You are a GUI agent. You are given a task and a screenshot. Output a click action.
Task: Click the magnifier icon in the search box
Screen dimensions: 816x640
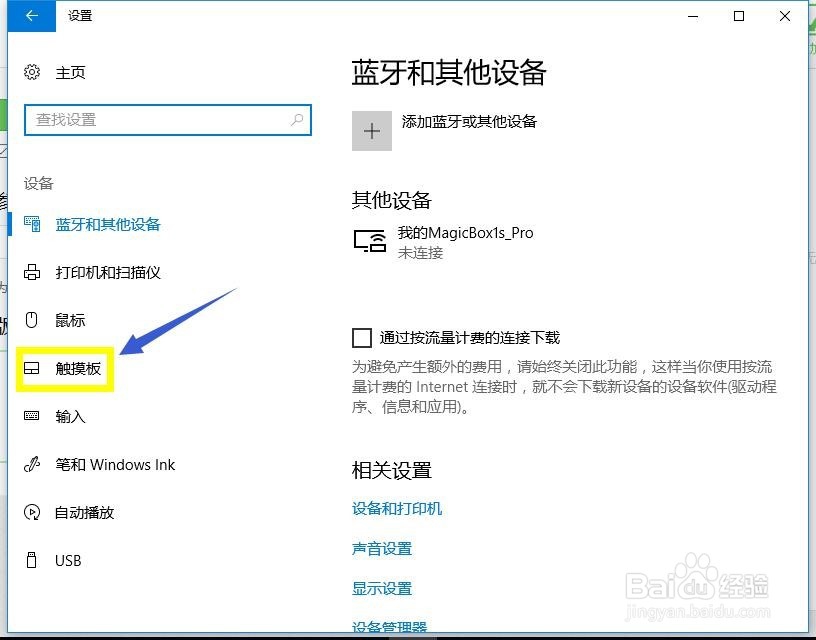click(296, 120)
